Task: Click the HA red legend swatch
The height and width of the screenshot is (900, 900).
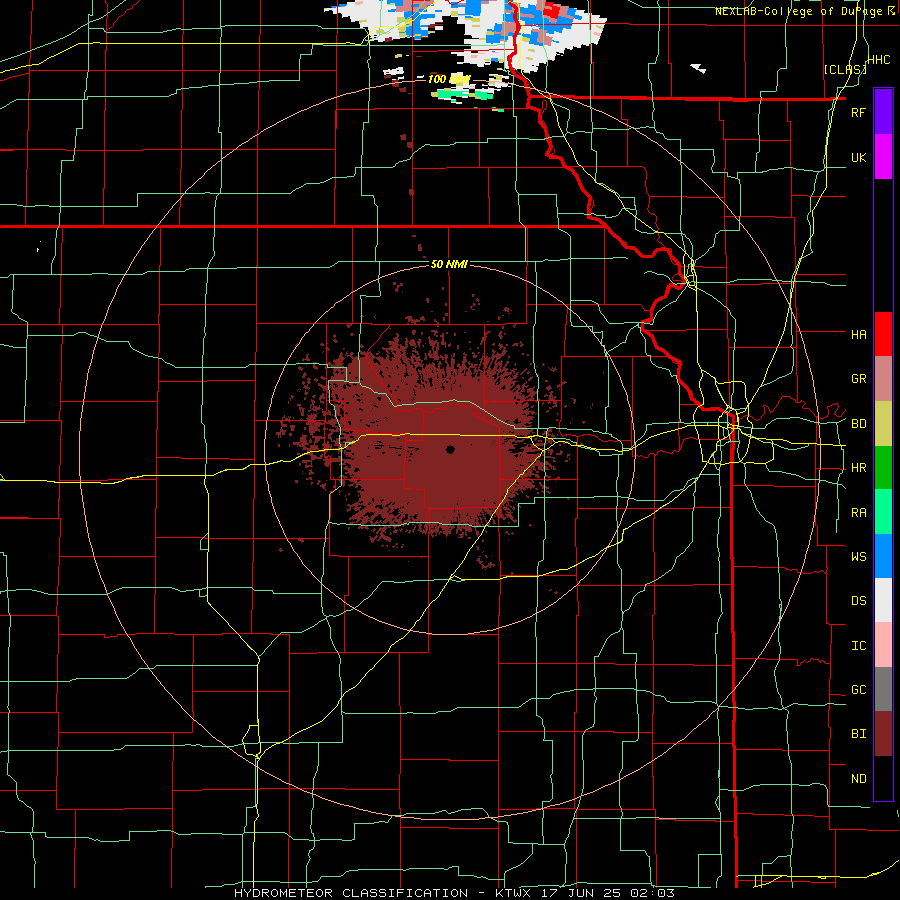Action: point(883,334)
